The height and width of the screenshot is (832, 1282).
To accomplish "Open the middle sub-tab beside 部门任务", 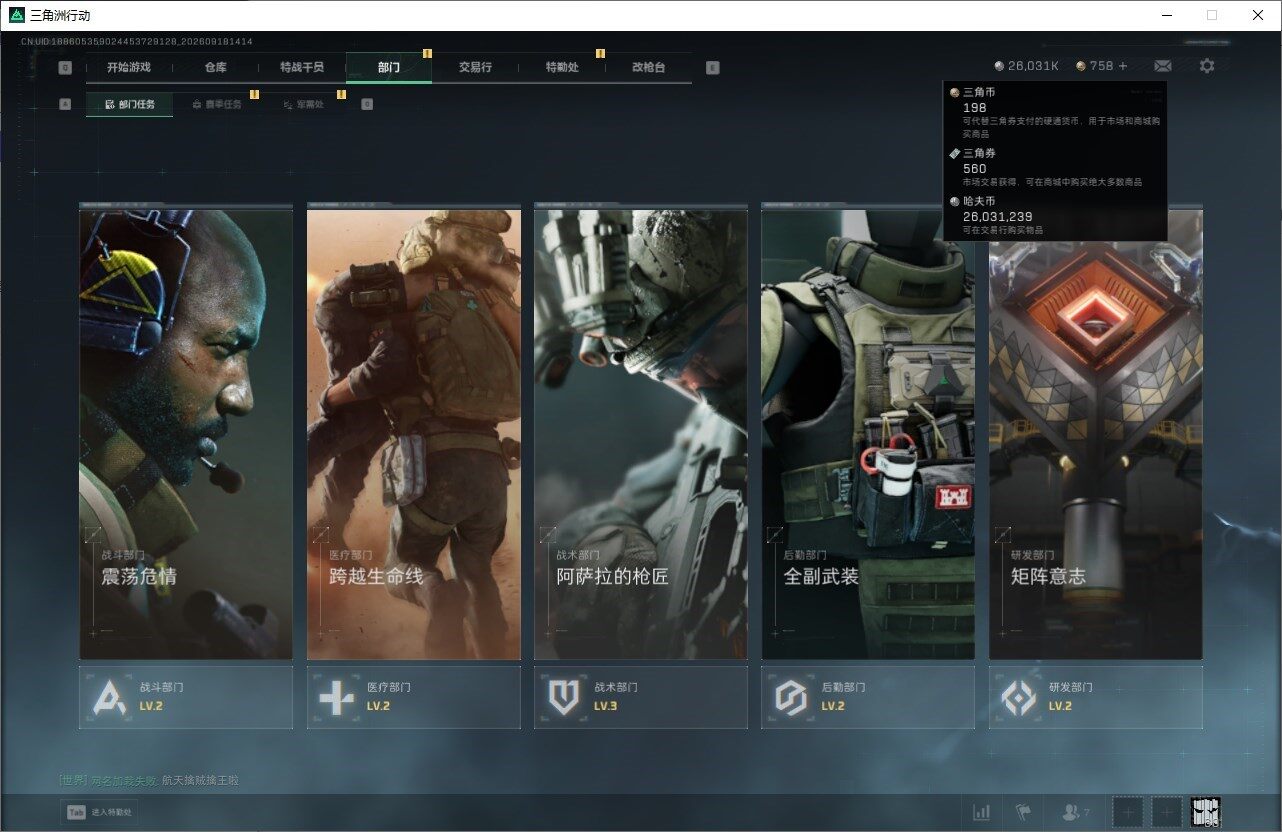I will (216, 104).
